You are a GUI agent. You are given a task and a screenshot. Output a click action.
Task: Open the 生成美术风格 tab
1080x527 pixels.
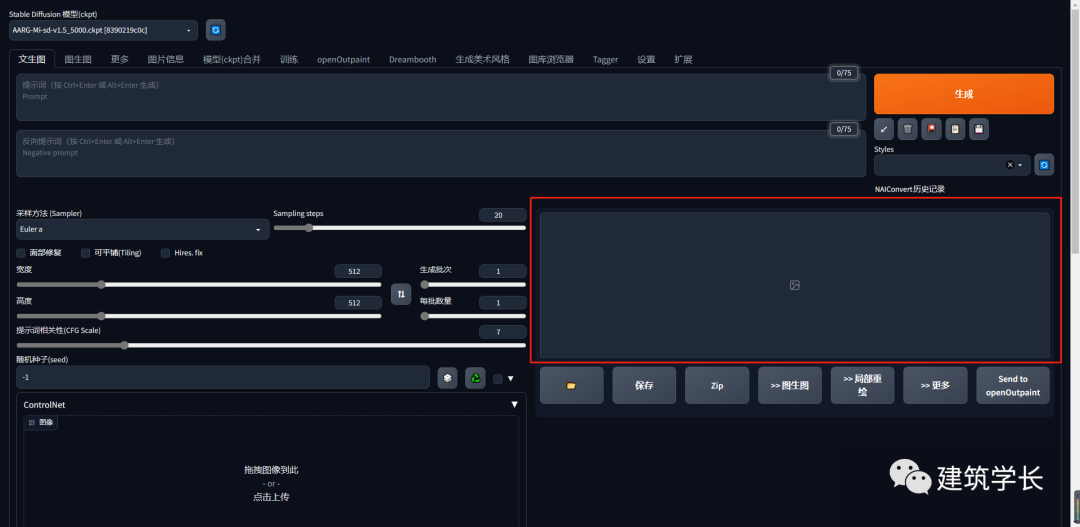click(482, 59)
